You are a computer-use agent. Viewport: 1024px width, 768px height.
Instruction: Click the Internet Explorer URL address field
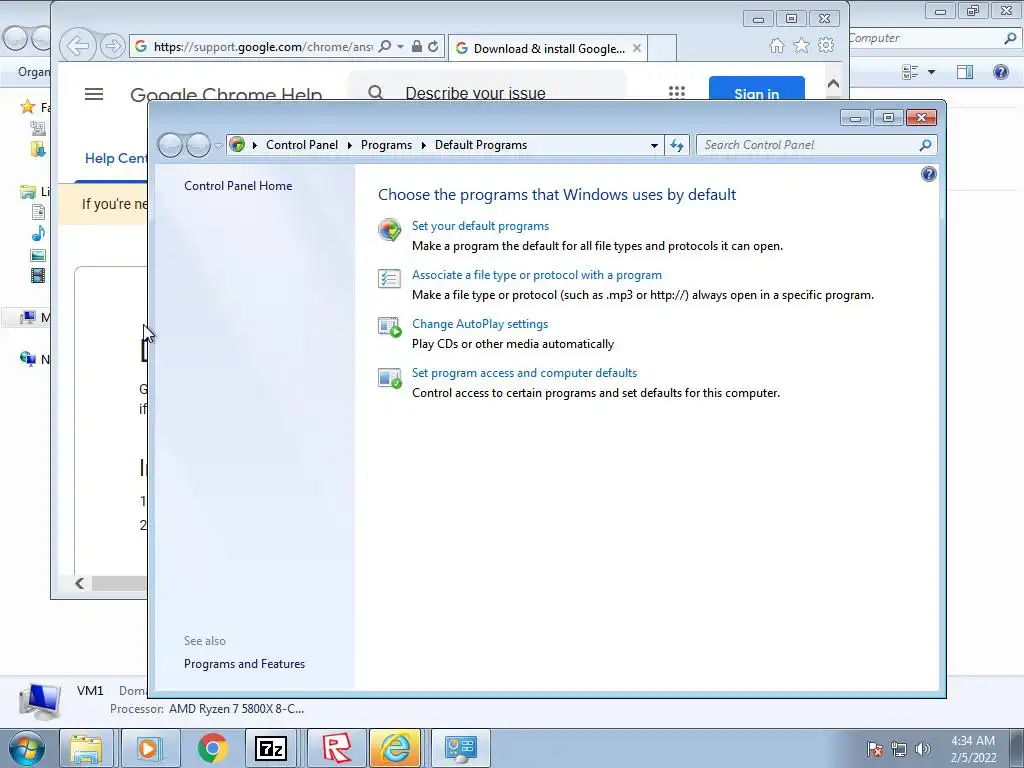[x=262, y=46]
